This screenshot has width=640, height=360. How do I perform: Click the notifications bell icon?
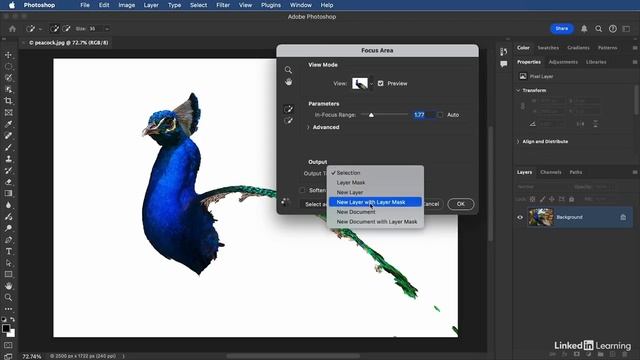pyautogui.click(x=584, y=29)
